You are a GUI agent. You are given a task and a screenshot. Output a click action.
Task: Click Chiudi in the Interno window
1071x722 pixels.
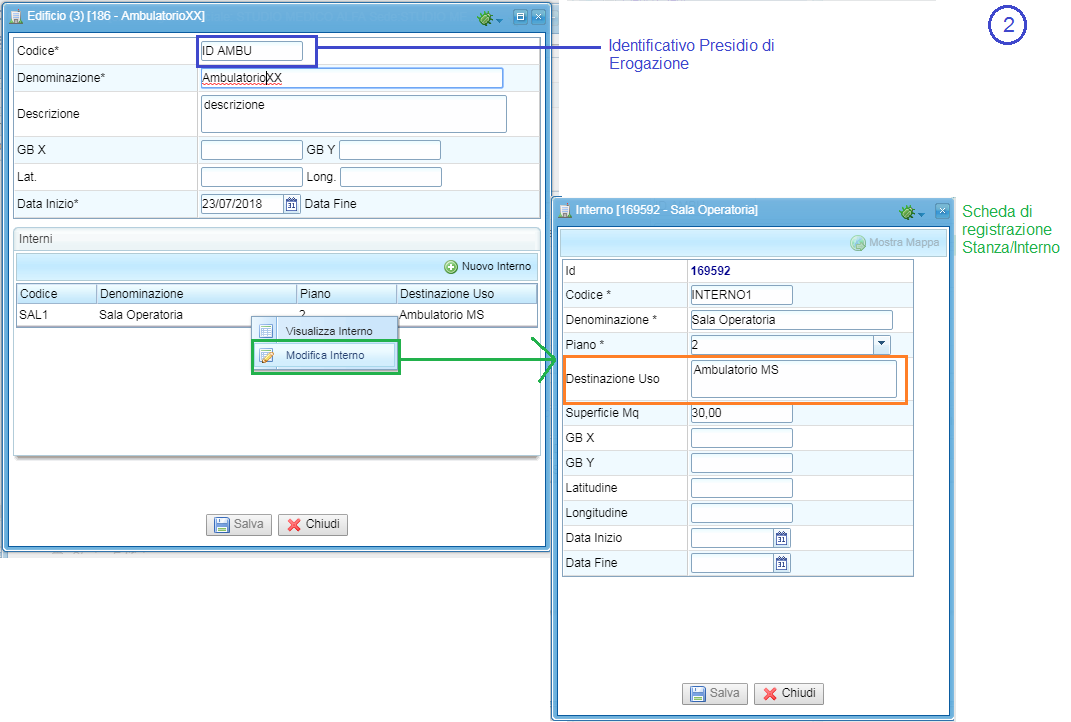[x=789, y=693]
